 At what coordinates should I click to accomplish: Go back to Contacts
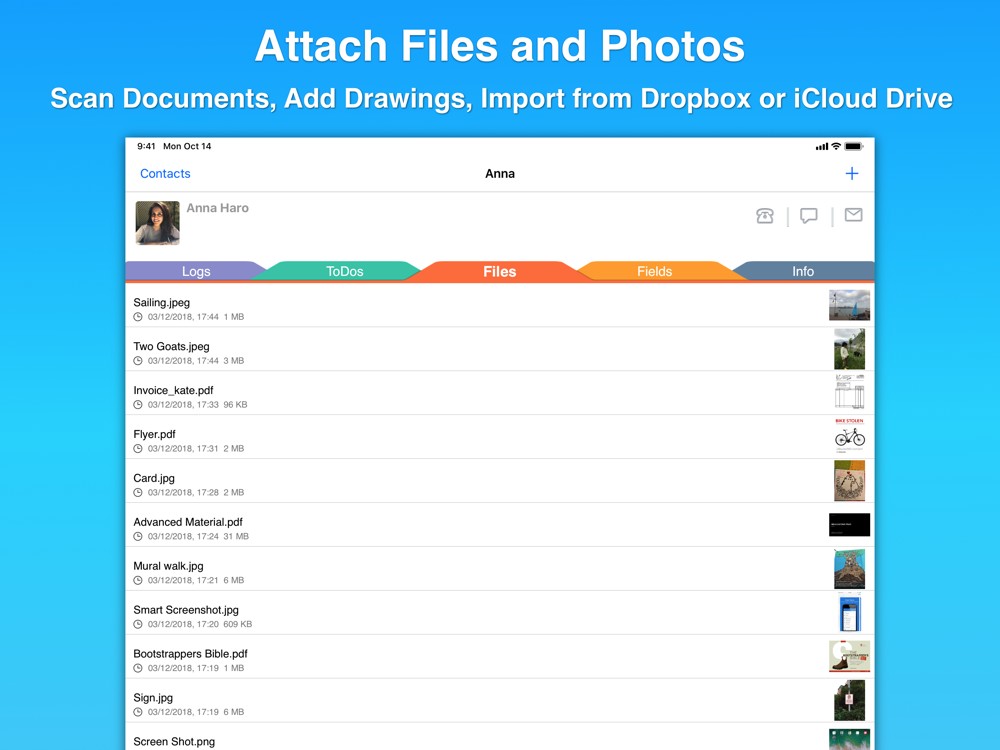(x=165, y=173)
